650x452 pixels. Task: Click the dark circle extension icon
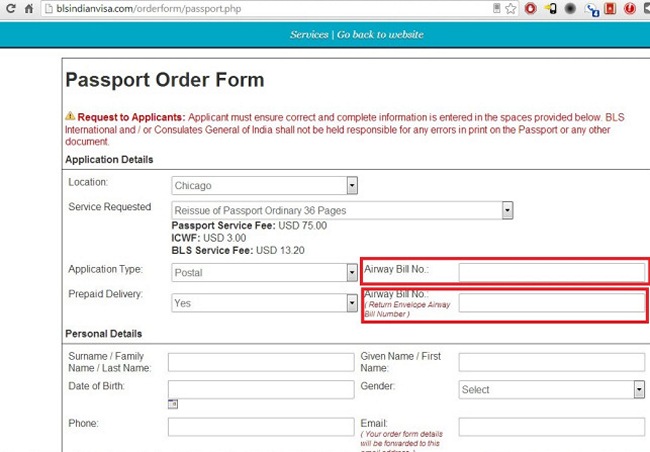(569, 8)
